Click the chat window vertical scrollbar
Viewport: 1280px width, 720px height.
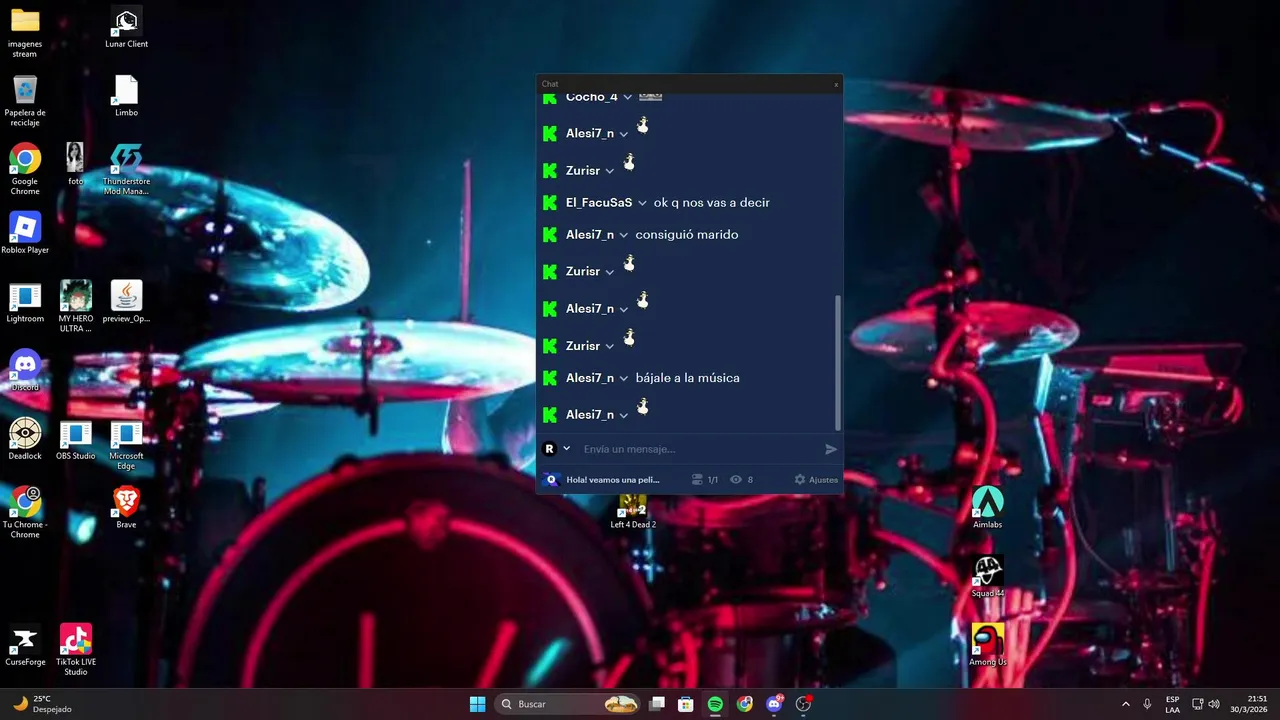click(x=838, y=362)
